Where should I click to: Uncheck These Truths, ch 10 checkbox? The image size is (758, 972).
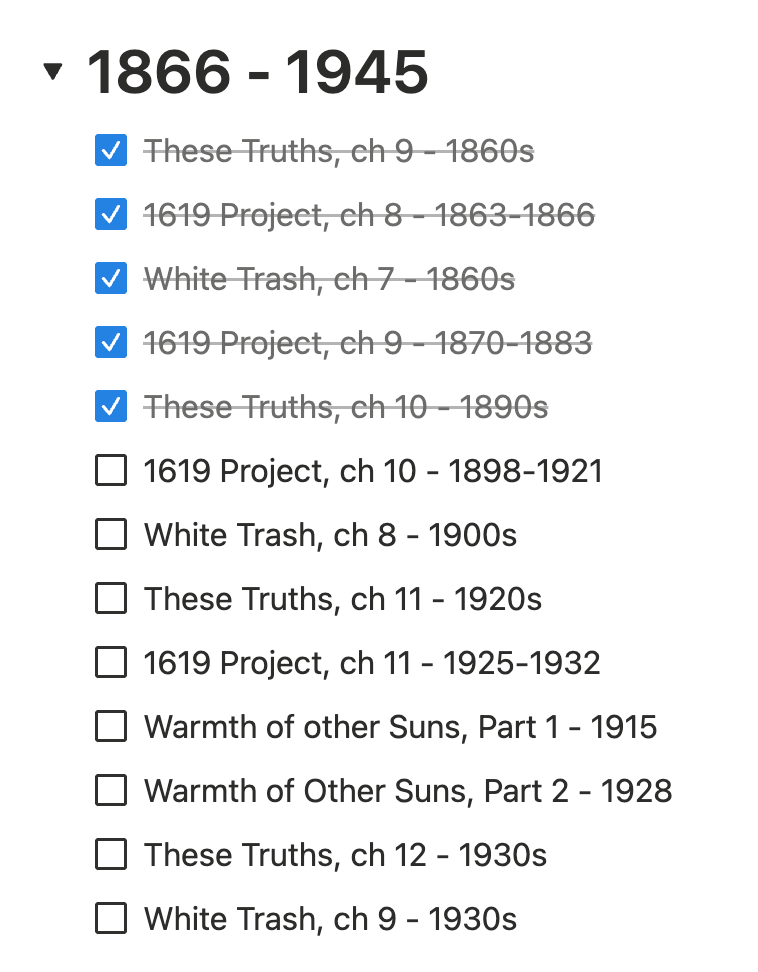111,407
